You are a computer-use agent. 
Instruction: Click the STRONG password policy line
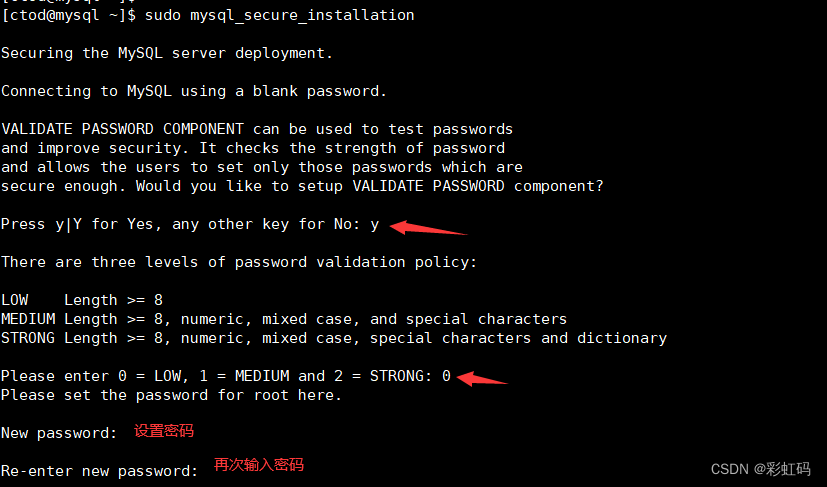click(x=334, y=338)
